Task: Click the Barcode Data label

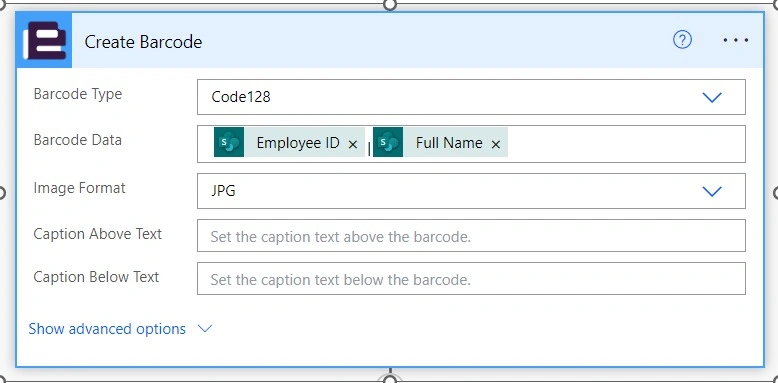Action: click(77, 140)
